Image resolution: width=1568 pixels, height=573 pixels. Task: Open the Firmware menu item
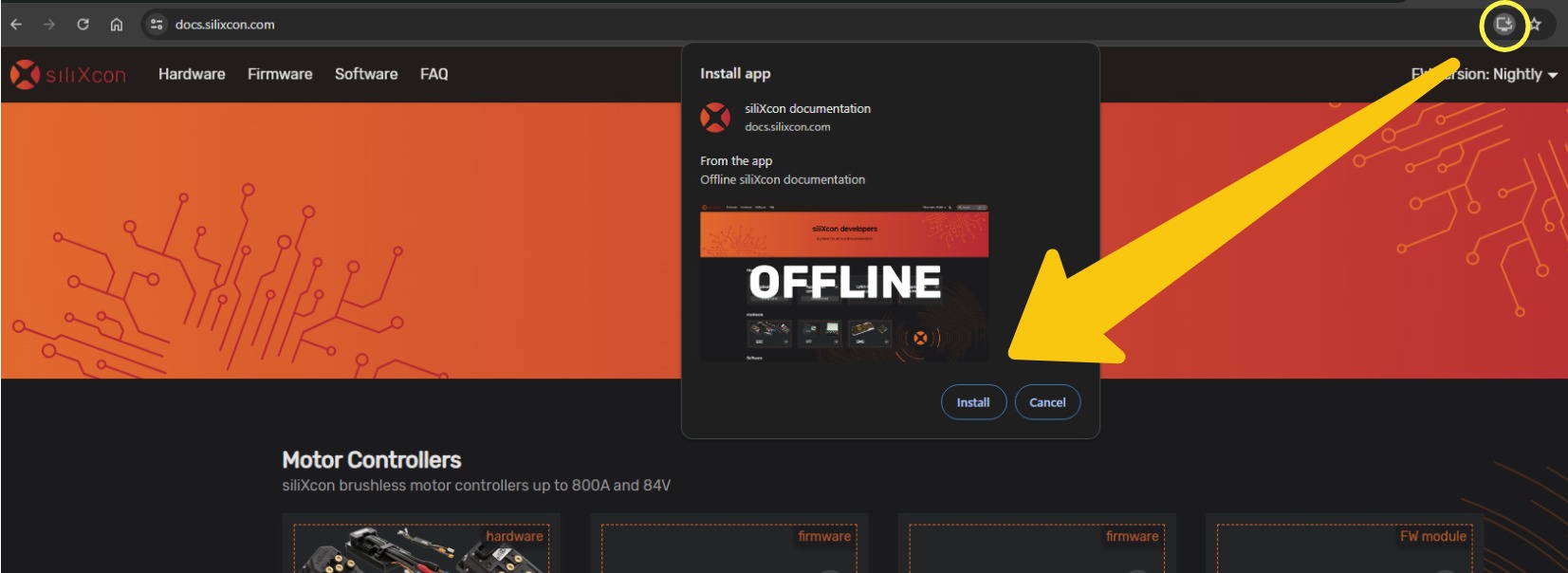click(x=280, y=74)
